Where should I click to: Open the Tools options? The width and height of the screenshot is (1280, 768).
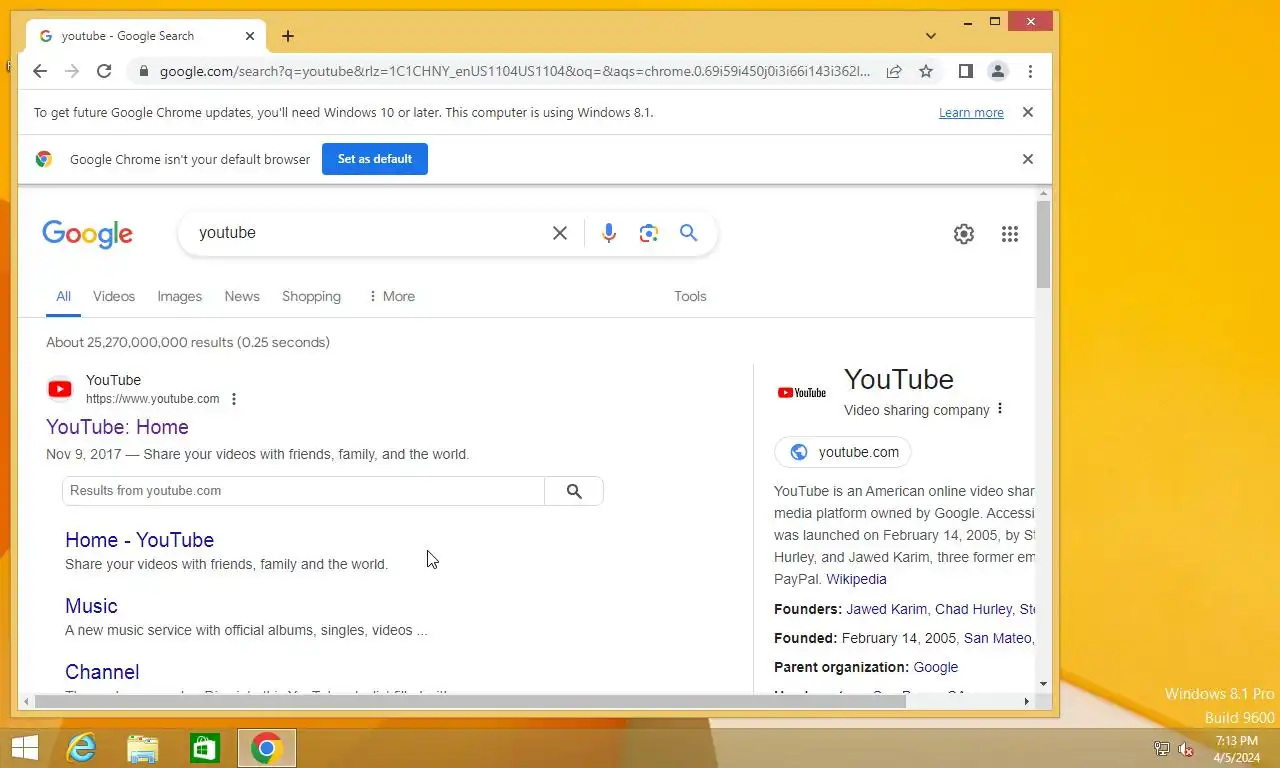tap(690, 296)
